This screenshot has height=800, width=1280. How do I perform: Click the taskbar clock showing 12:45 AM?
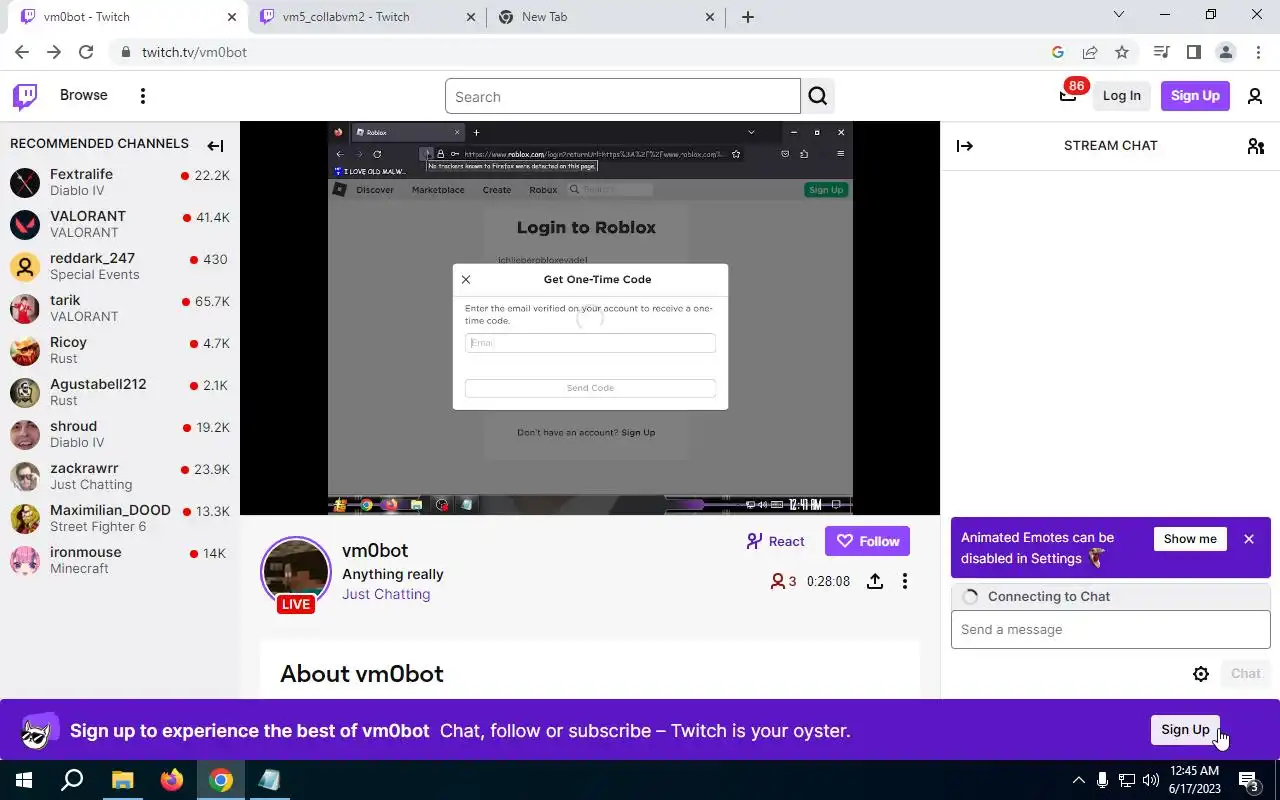pos(1194,780)
